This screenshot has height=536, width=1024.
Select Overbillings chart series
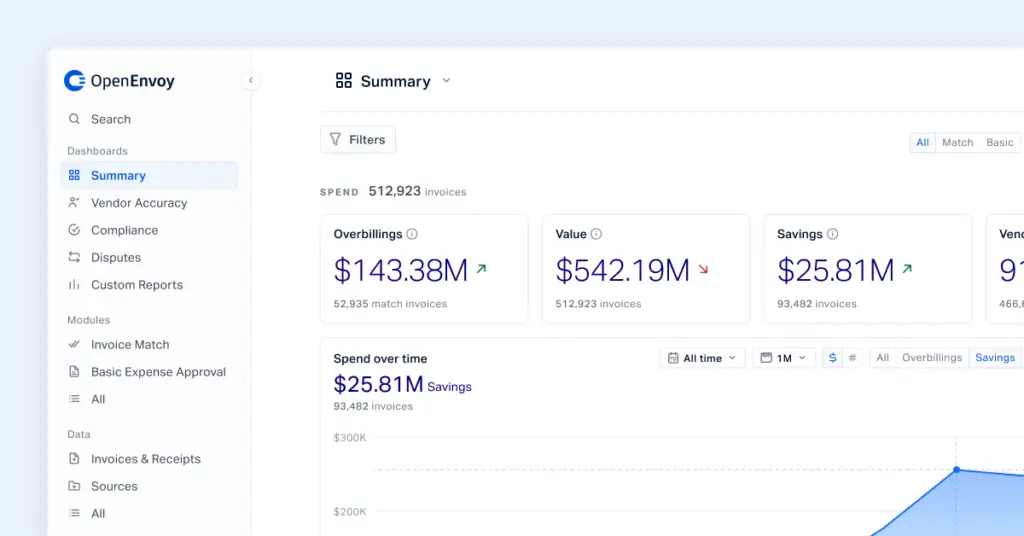click(932, 358)
